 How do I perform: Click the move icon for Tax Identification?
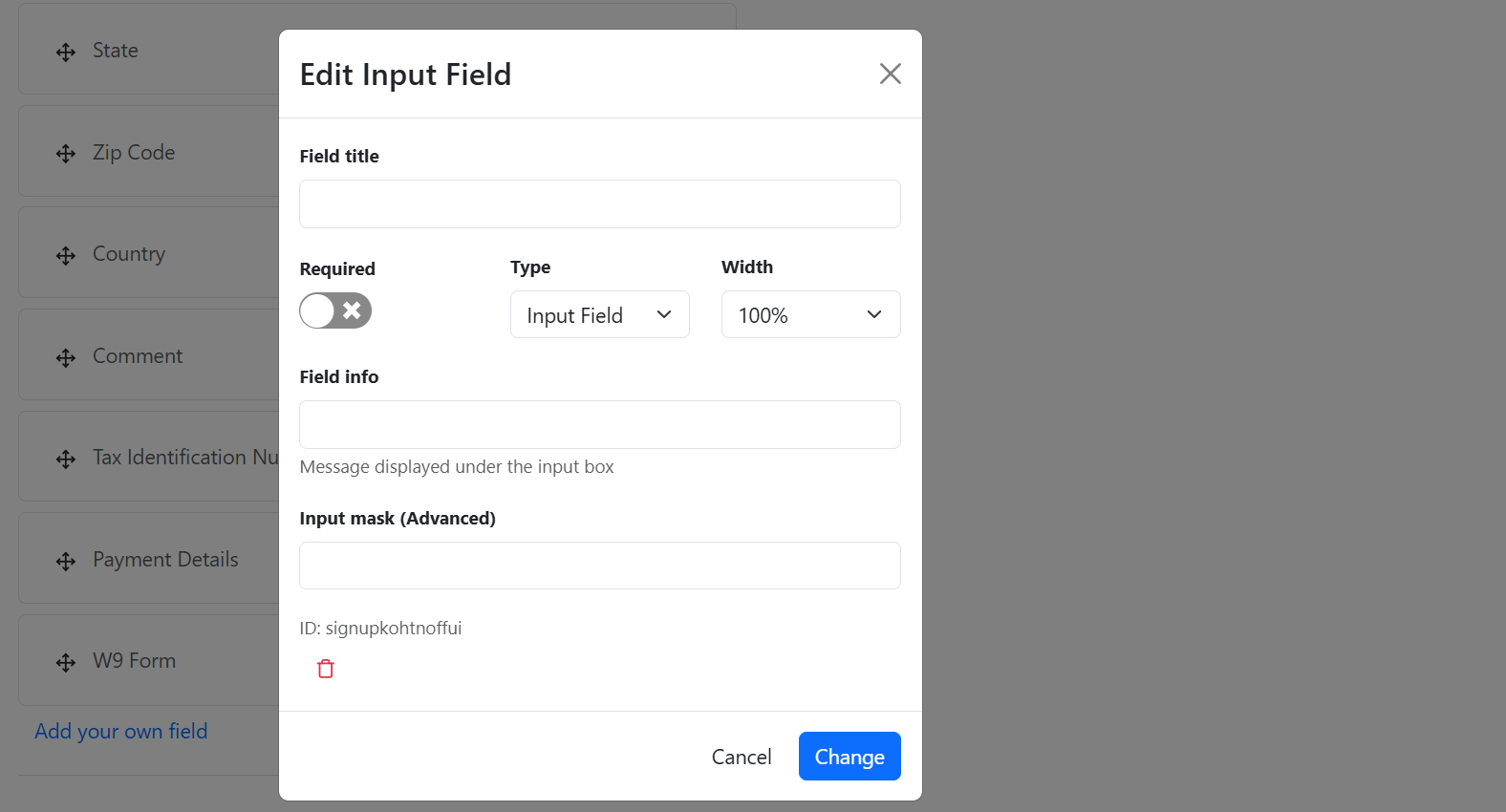66,459
